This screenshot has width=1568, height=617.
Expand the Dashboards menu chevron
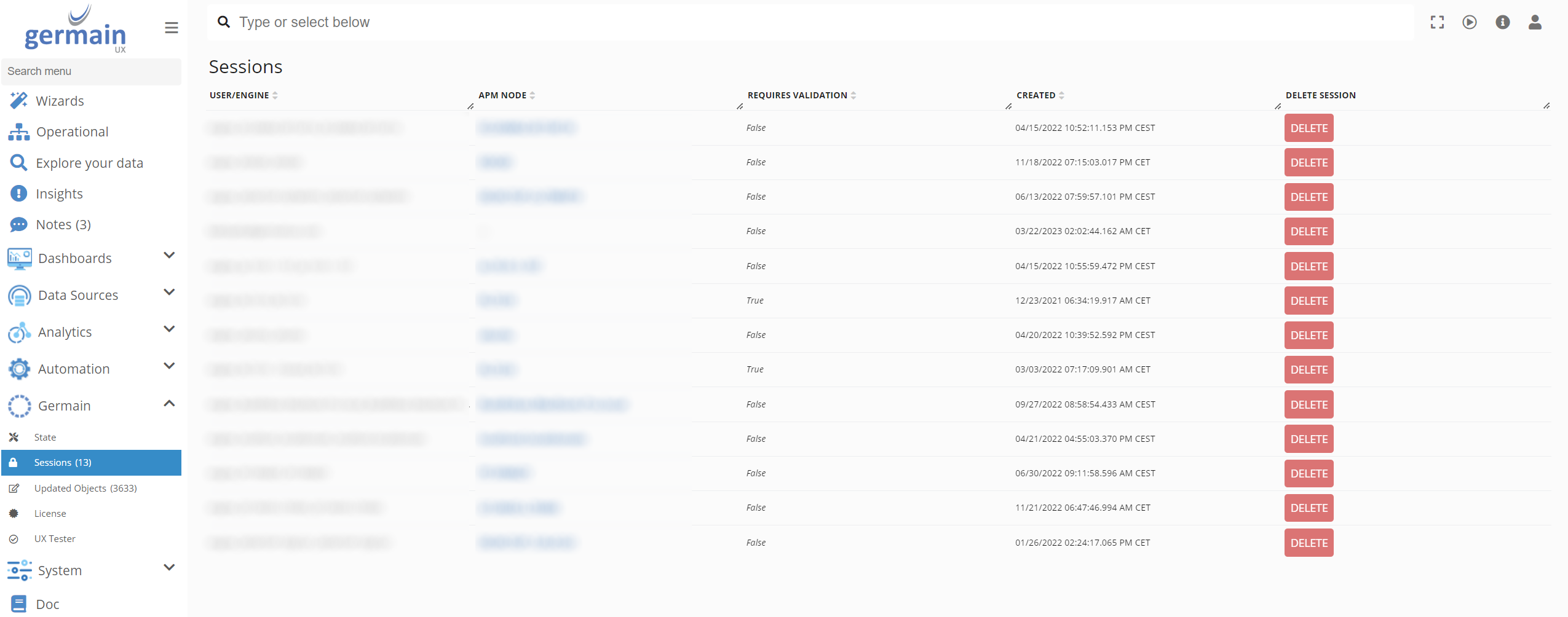coord(169,256)
